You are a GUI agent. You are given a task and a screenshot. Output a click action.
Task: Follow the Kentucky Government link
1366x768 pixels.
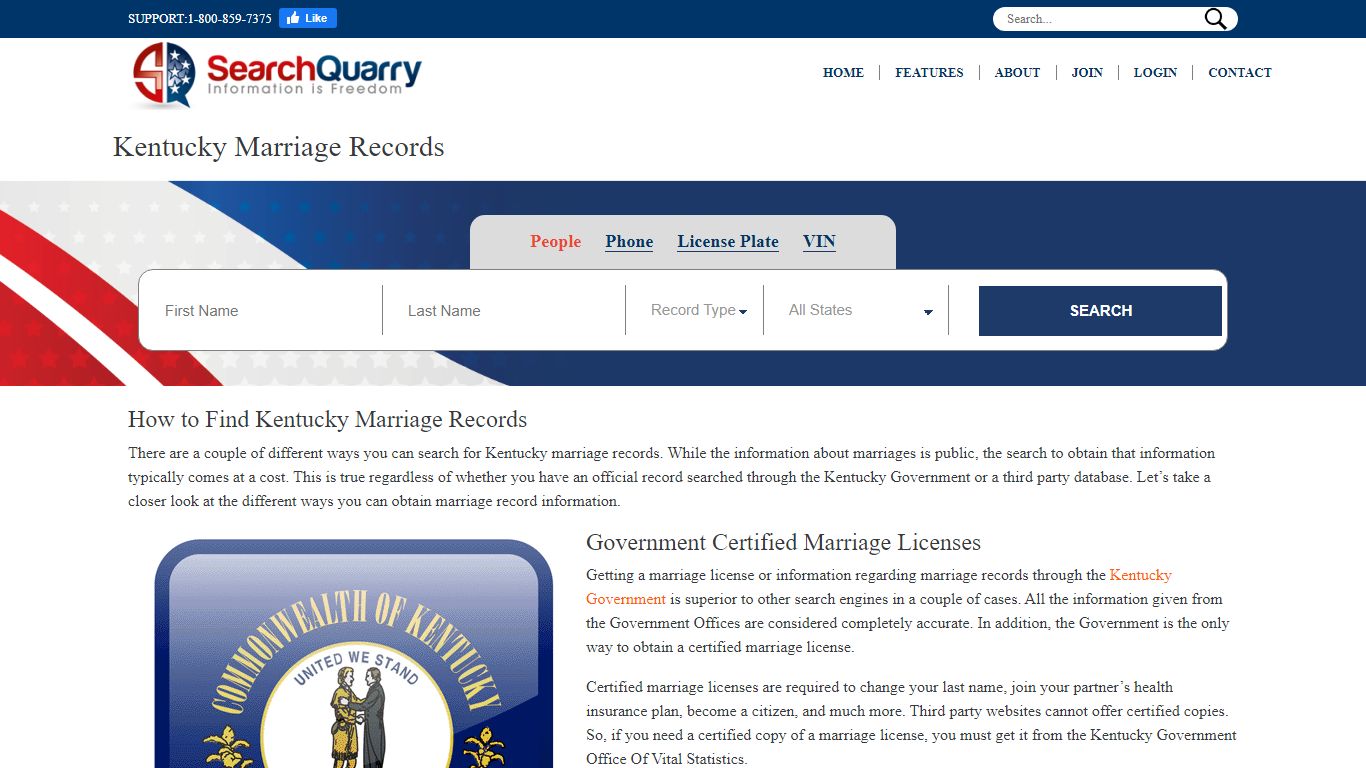point(1140,575)
